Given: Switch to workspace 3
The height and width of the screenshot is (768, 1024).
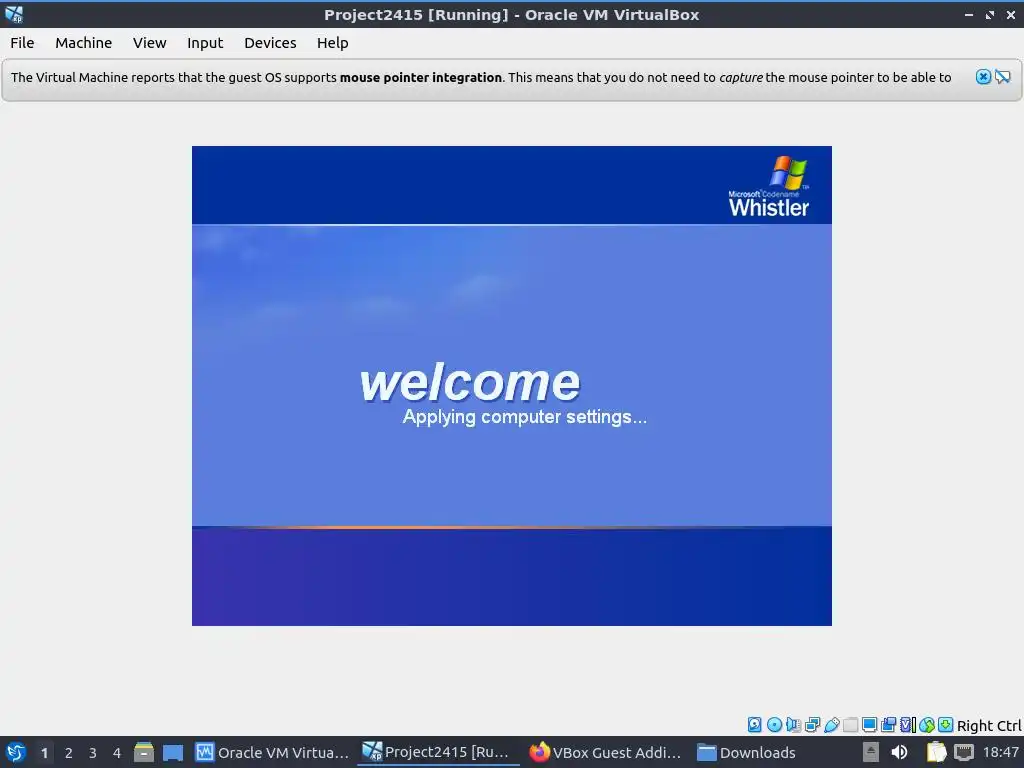Looking at the screenshot, I should pos(93,753).
